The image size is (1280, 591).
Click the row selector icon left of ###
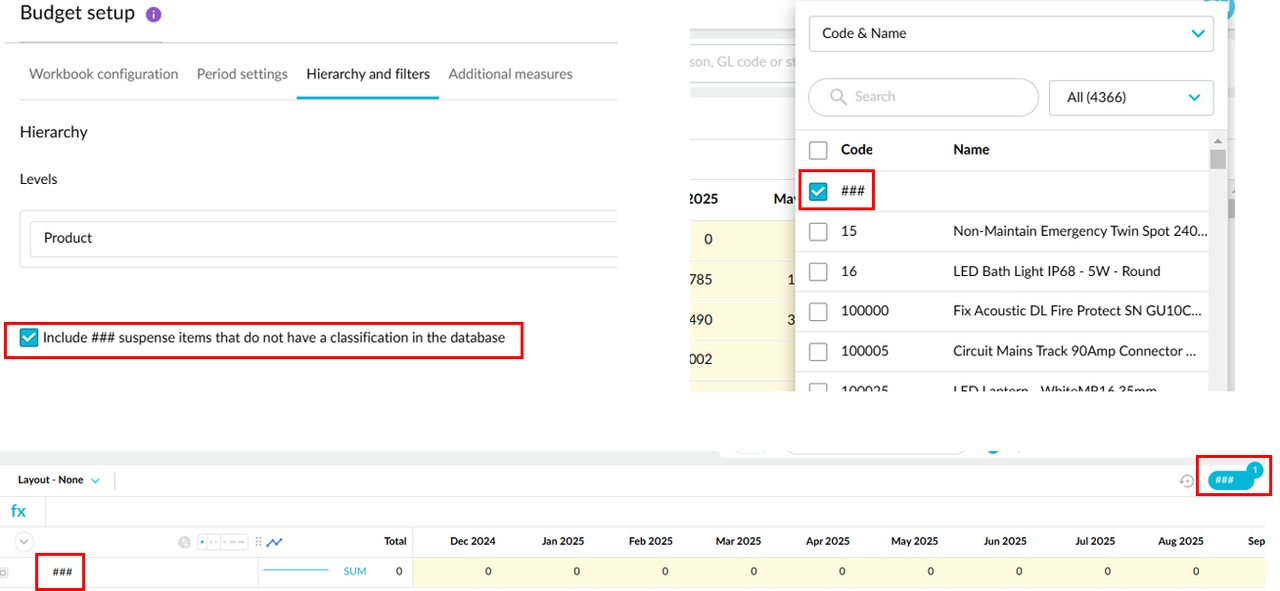click(4, 572)
